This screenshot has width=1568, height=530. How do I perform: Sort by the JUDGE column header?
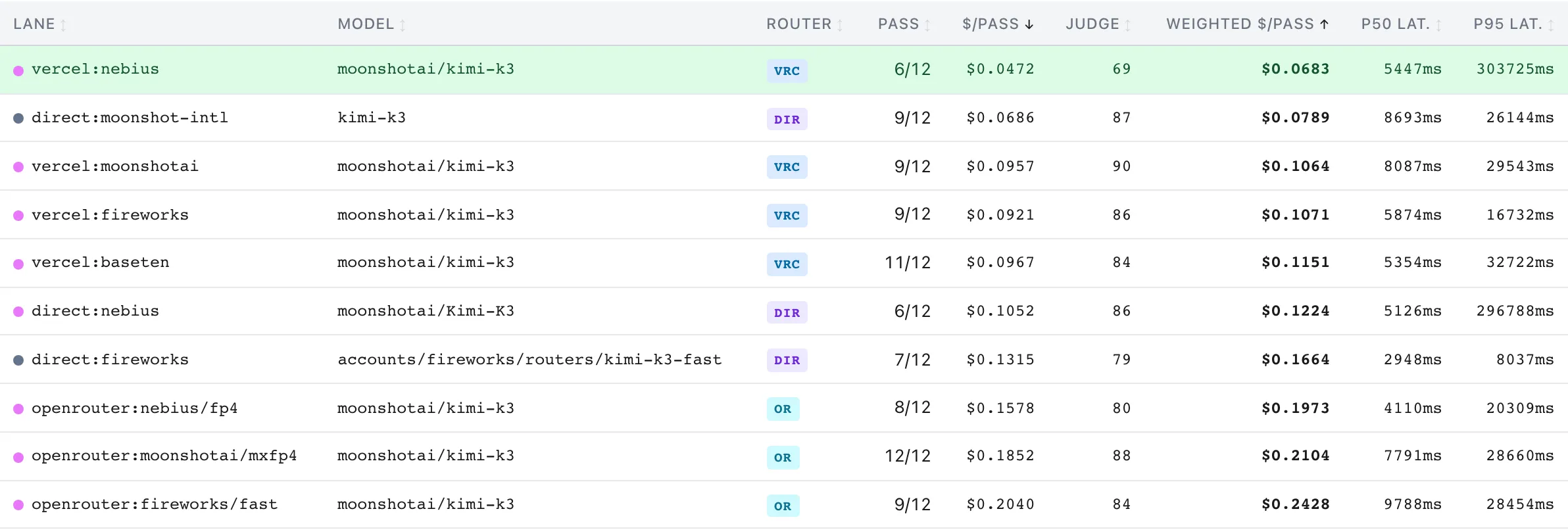point(1098,24)
